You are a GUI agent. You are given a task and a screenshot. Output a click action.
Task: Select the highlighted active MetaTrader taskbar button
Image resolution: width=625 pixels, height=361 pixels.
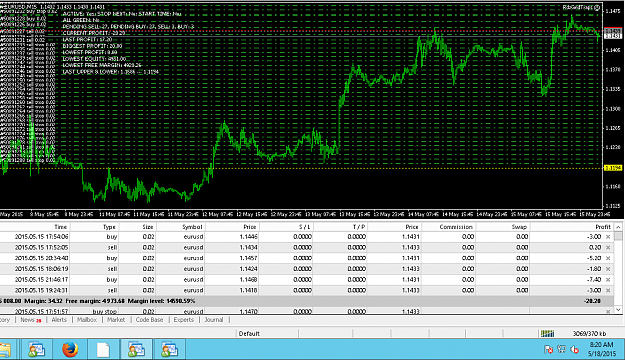pos(136,350)
